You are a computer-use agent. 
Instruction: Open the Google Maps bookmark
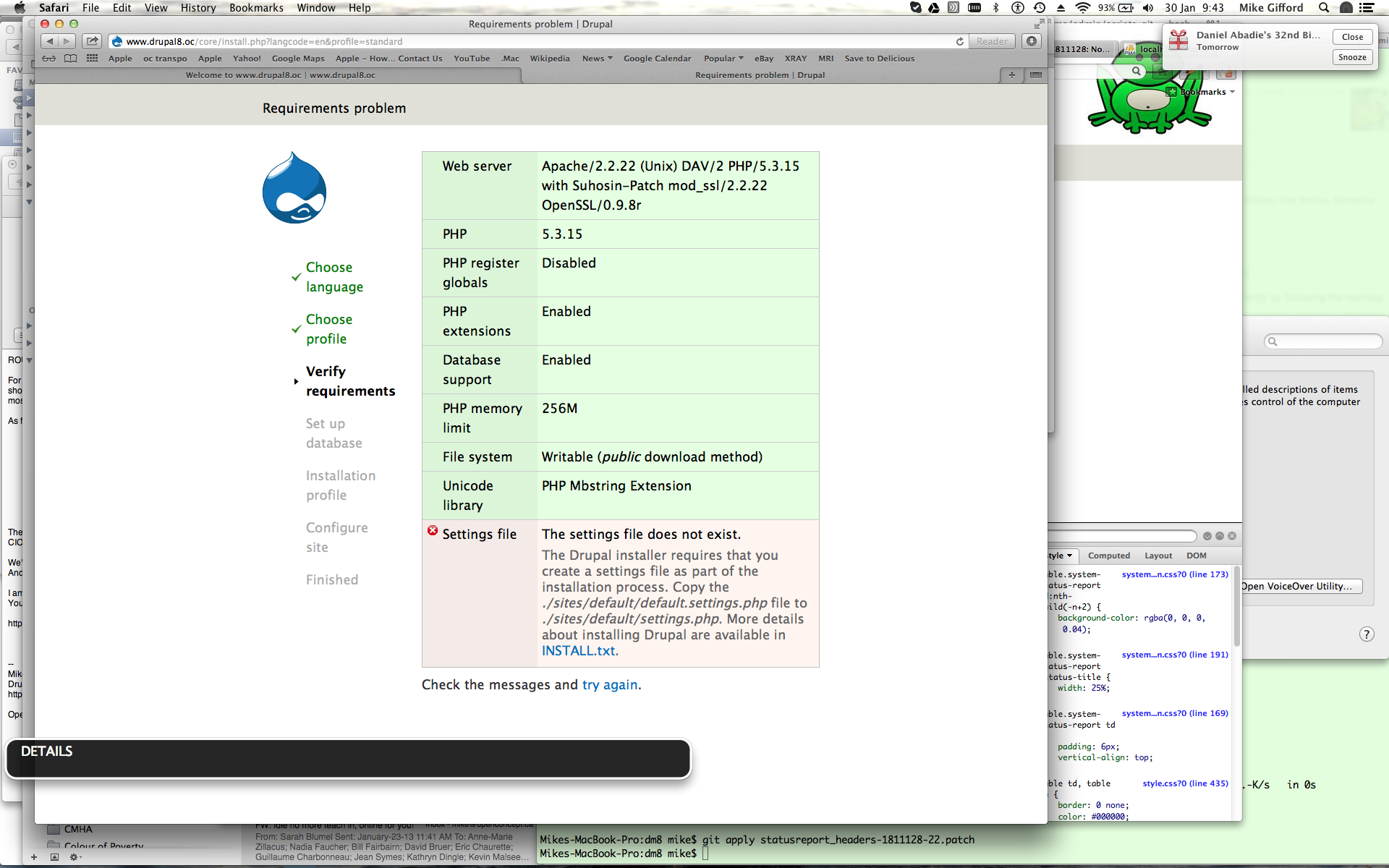coord(298,59)
